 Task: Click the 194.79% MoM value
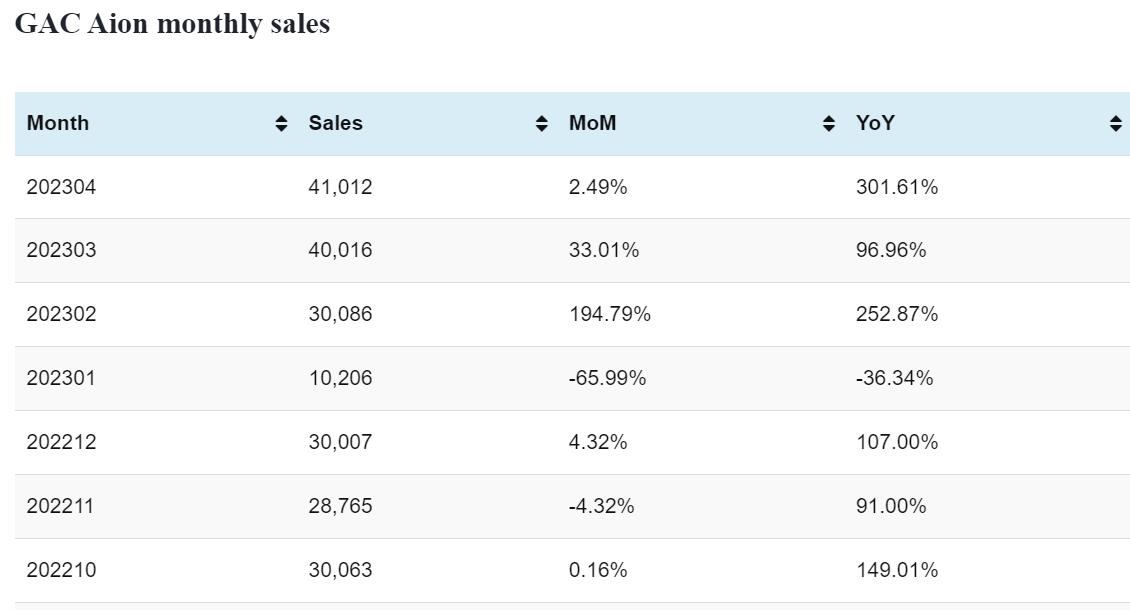click(610, 314)
